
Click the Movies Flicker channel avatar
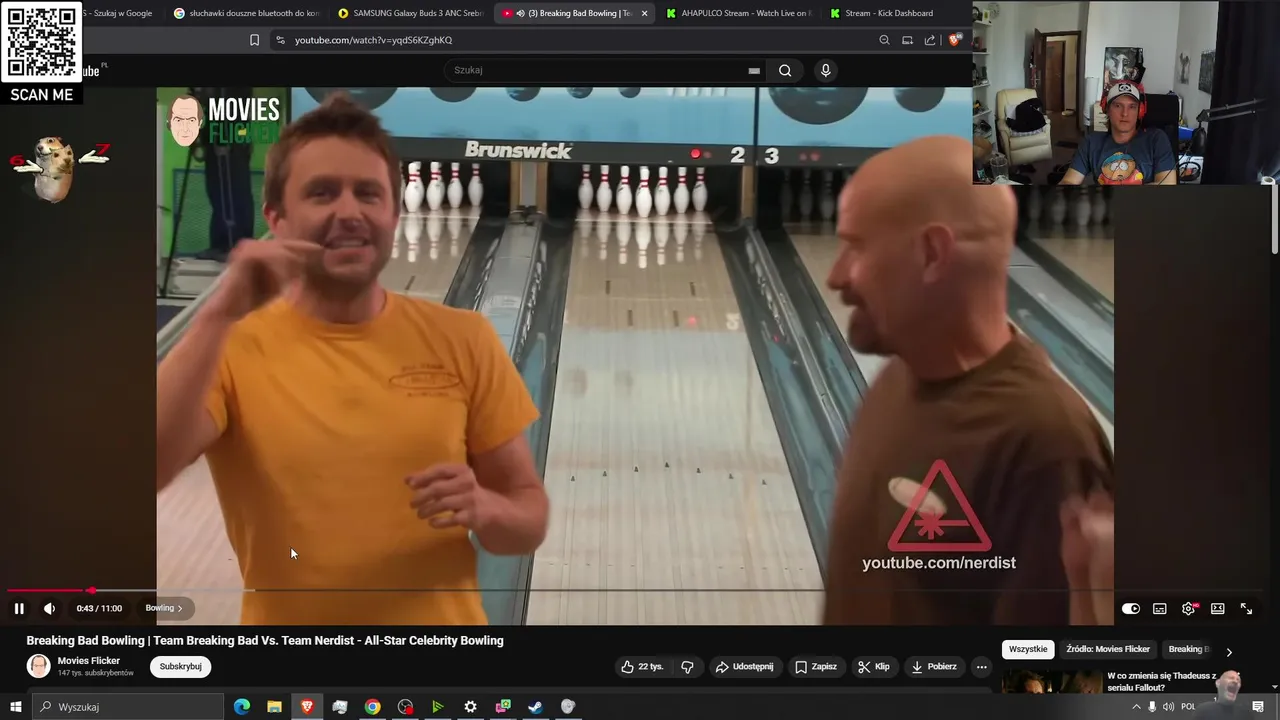(38, 666)
